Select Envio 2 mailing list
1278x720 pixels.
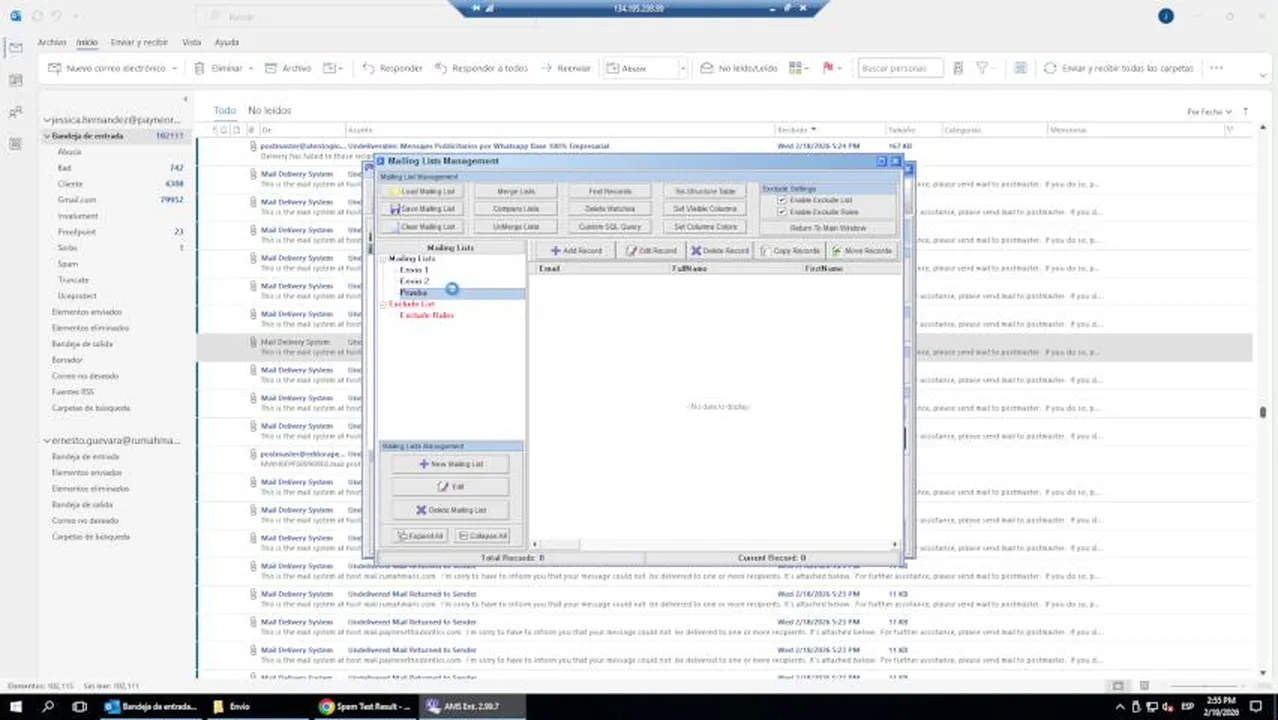click(x=414, y=282)
